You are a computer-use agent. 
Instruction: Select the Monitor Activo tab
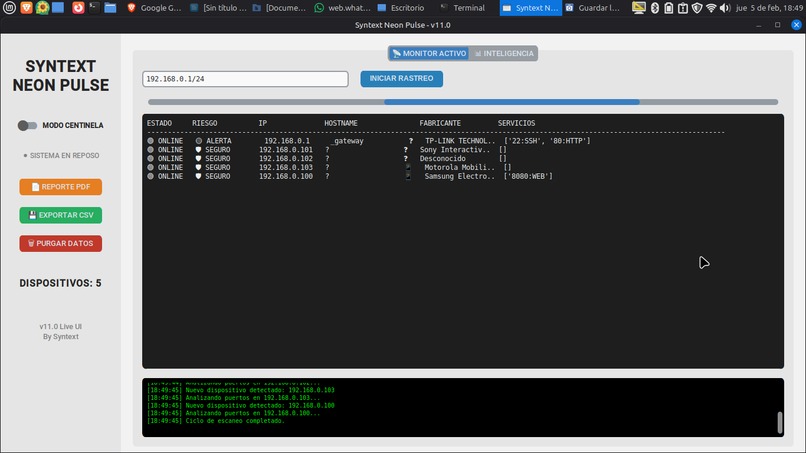429,53
